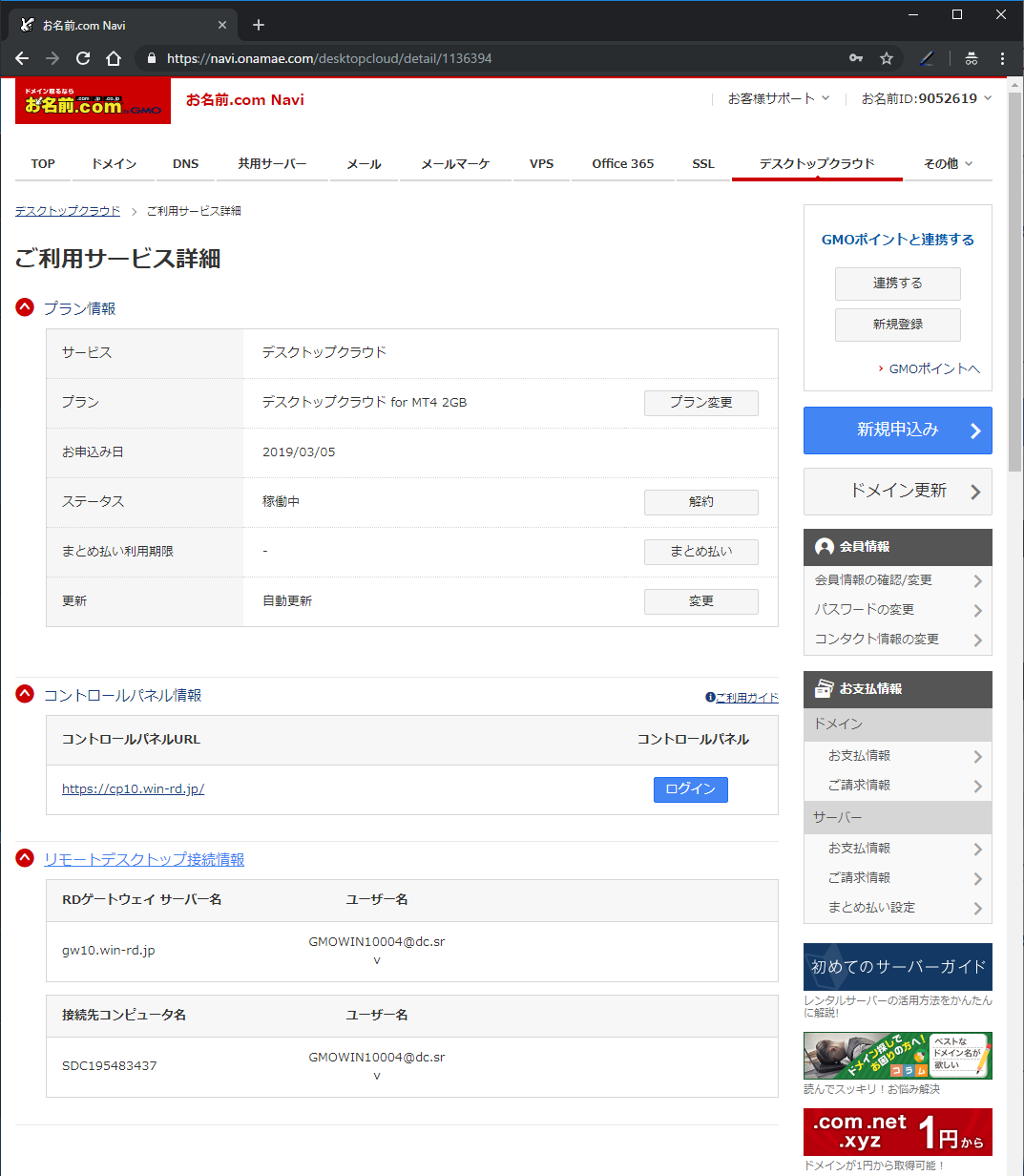Click the 変更 button in 更新 row
The height and width of the screenshot is (1176, 1024).
pos(701,601)
